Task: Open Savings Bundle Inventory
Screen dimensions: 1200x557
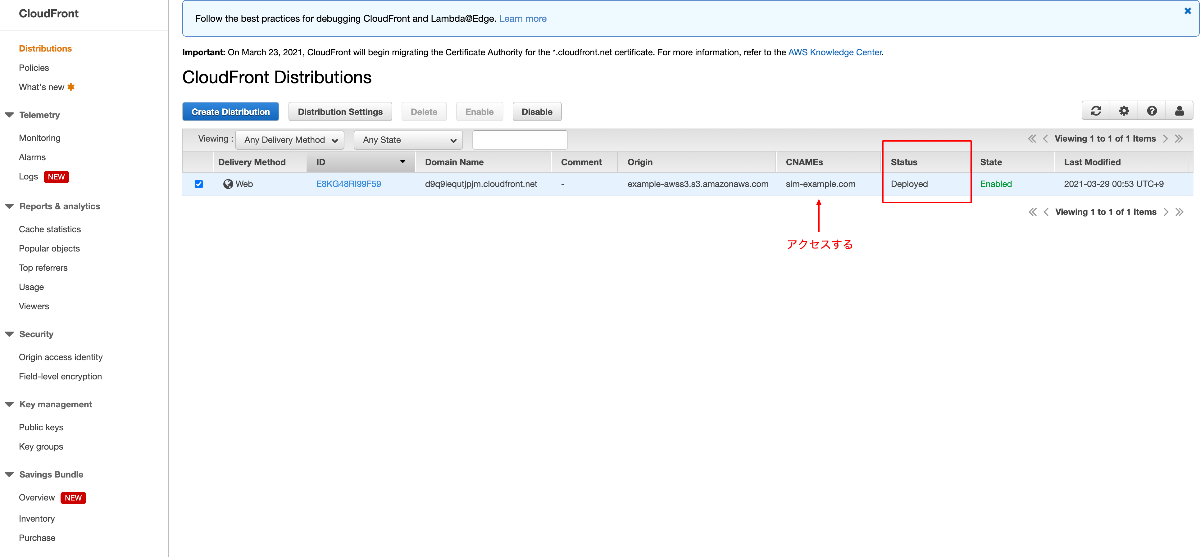Action: 37,518
